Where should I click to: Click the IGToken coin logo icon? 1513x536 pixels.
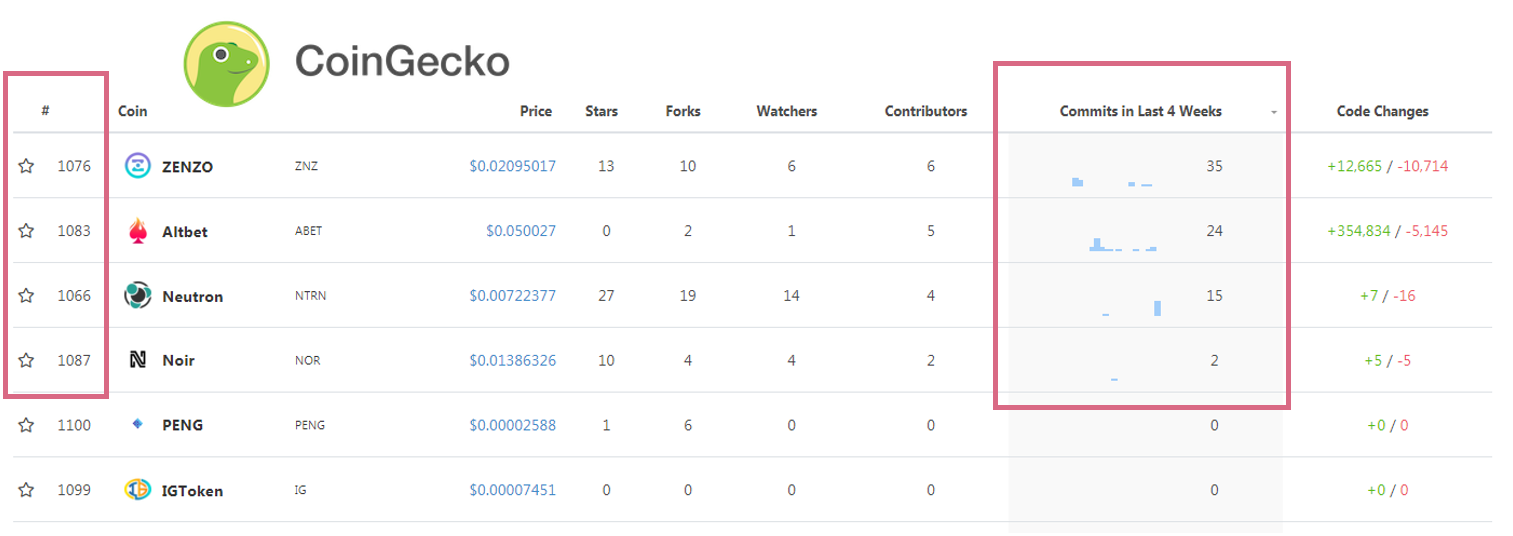point(137,490)
